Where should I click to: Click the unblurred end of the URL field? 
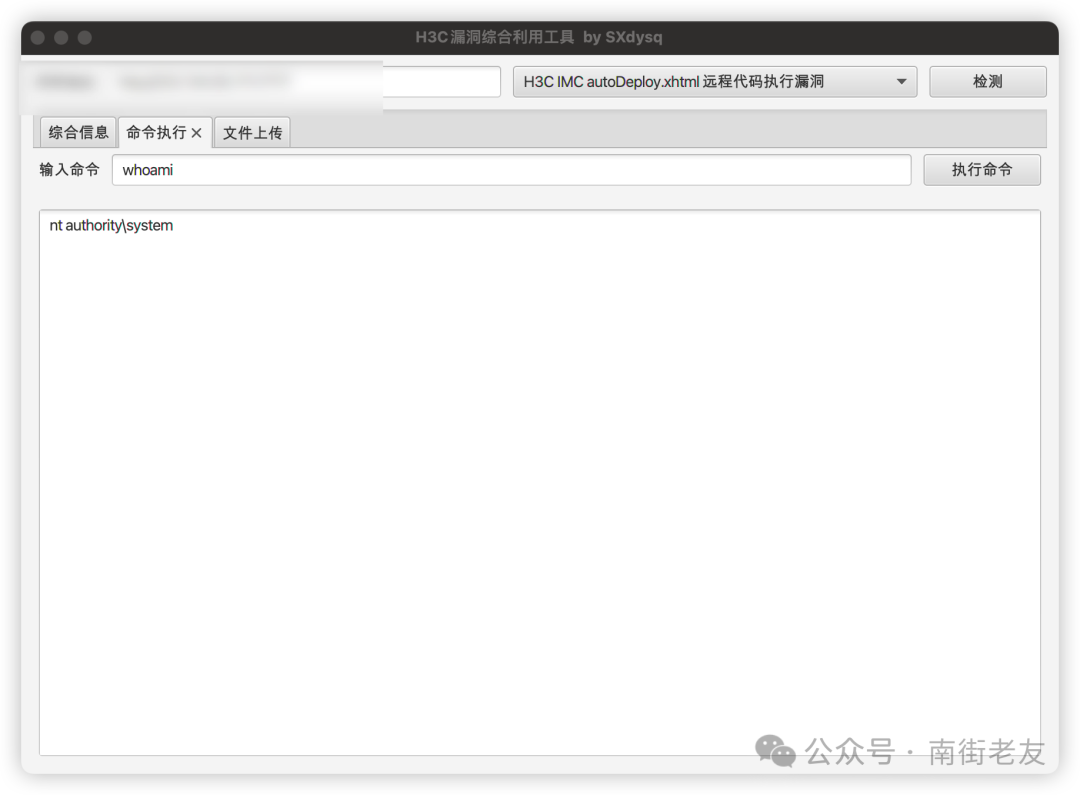coord(441,82)
